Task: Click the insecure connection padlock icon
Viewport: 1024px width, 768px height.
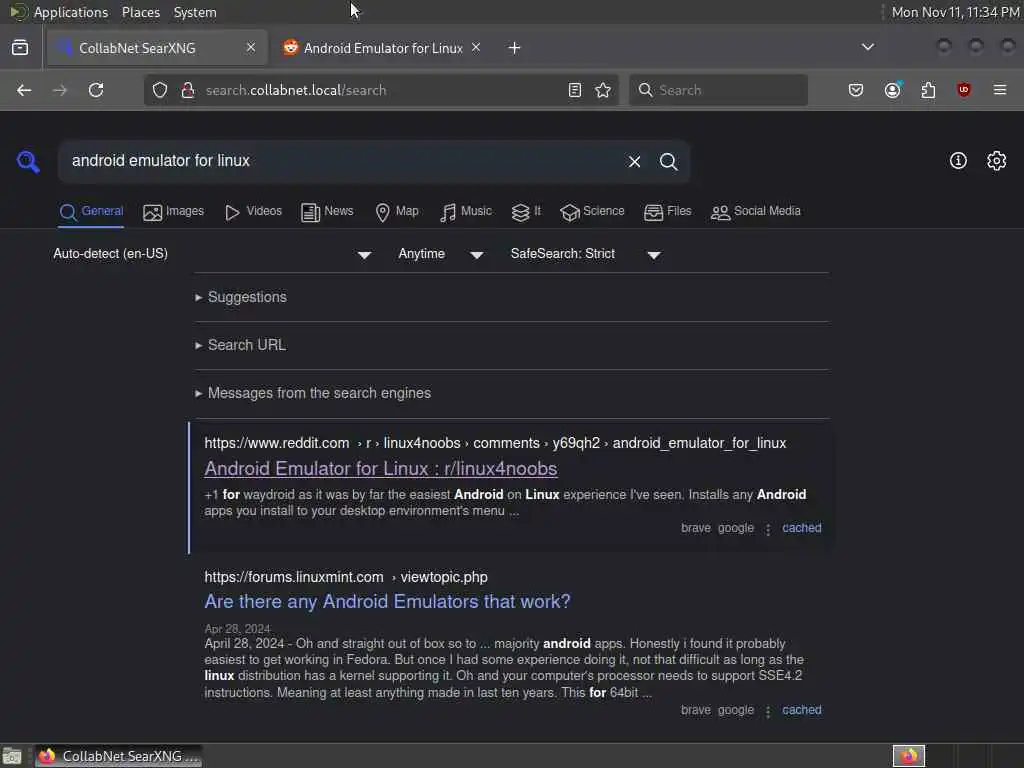Action: point(188,90)
